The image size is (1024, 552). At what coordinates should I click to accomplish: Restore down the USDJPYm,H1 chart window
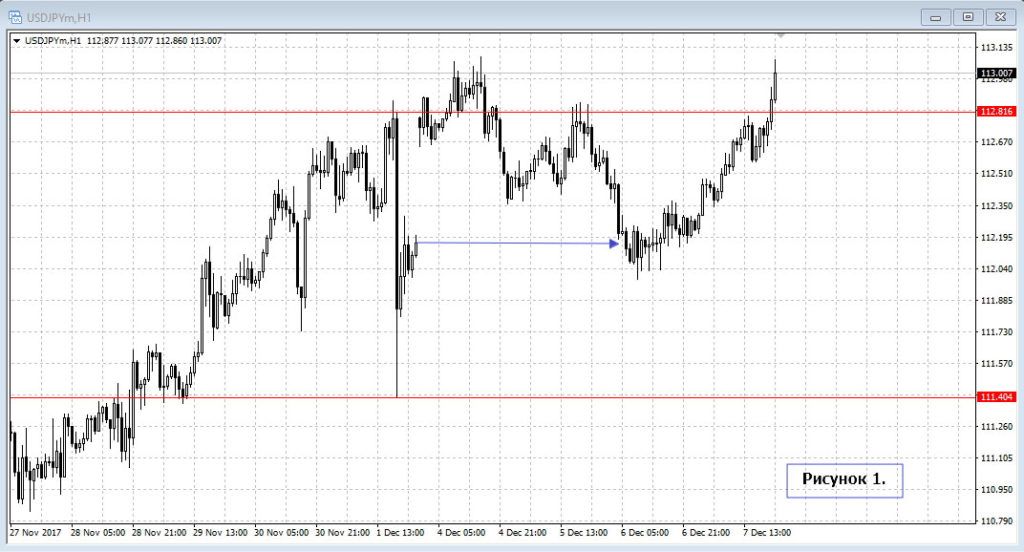pos(967,16)
